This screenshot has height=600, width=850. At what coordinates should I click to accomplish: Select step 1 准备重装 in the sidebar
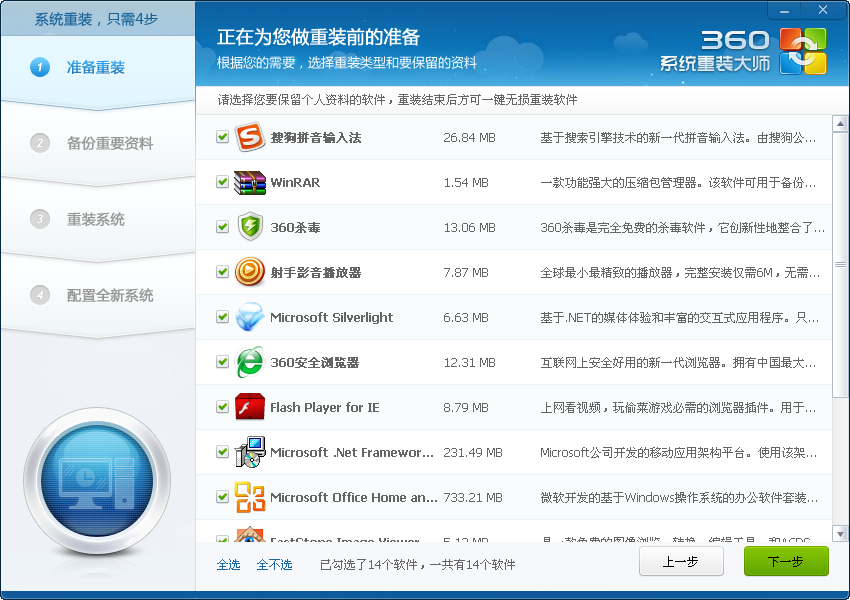click(96, 68)
